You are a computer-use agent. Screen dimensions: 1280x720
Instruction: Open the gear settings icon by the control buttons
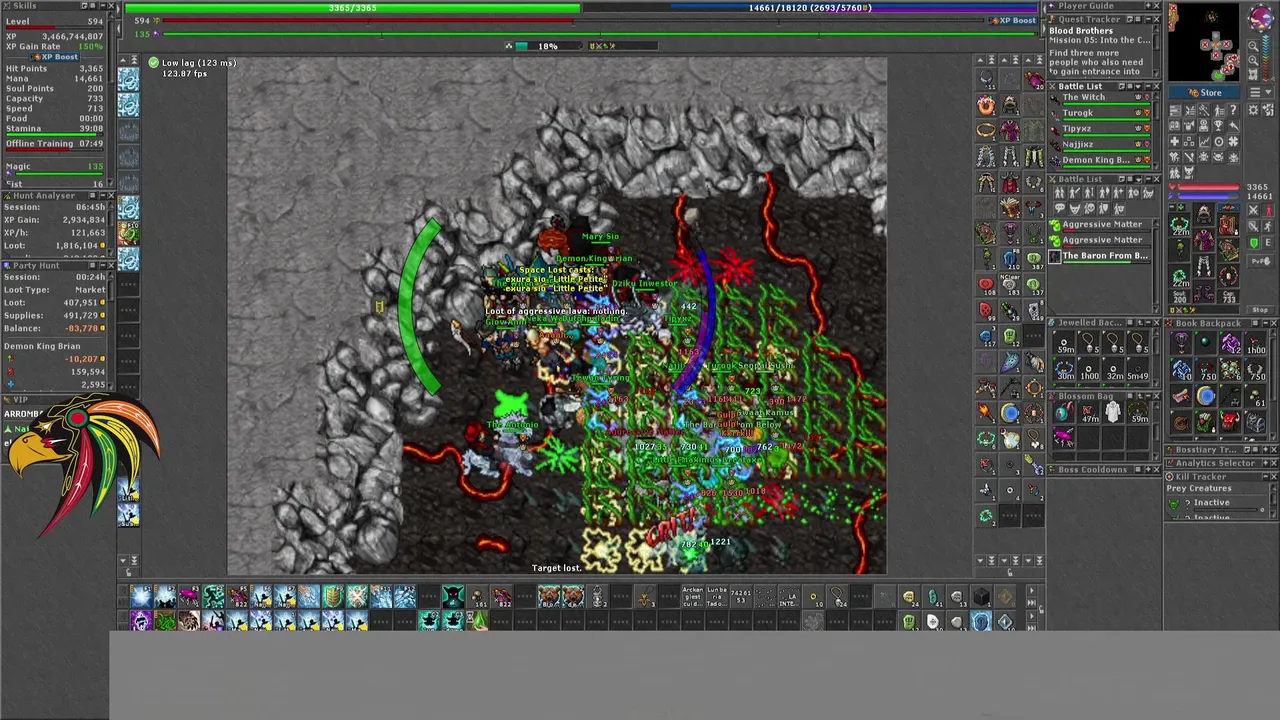(1253, 110)
